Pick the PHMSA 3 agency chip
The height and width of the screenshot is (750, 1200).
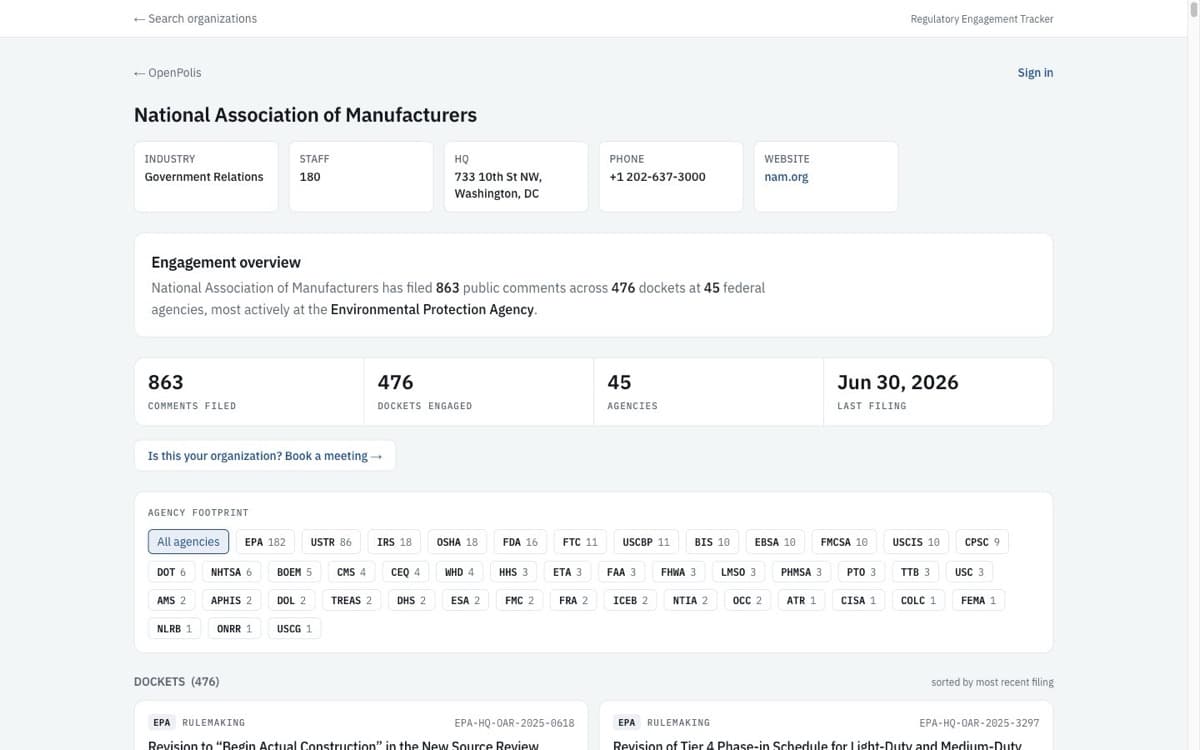(801, 572)
